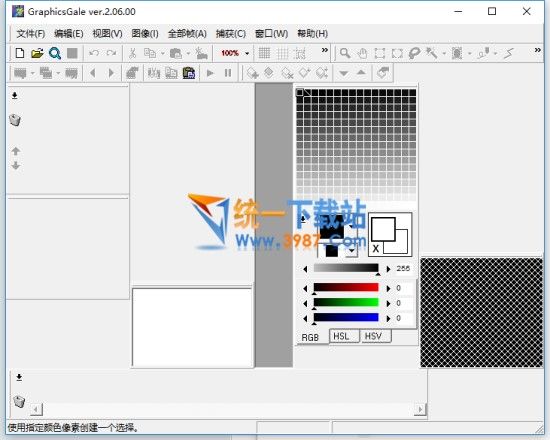Click X swap colors button
The width and height of the screenshot is (550, 440).
[376, 249]
